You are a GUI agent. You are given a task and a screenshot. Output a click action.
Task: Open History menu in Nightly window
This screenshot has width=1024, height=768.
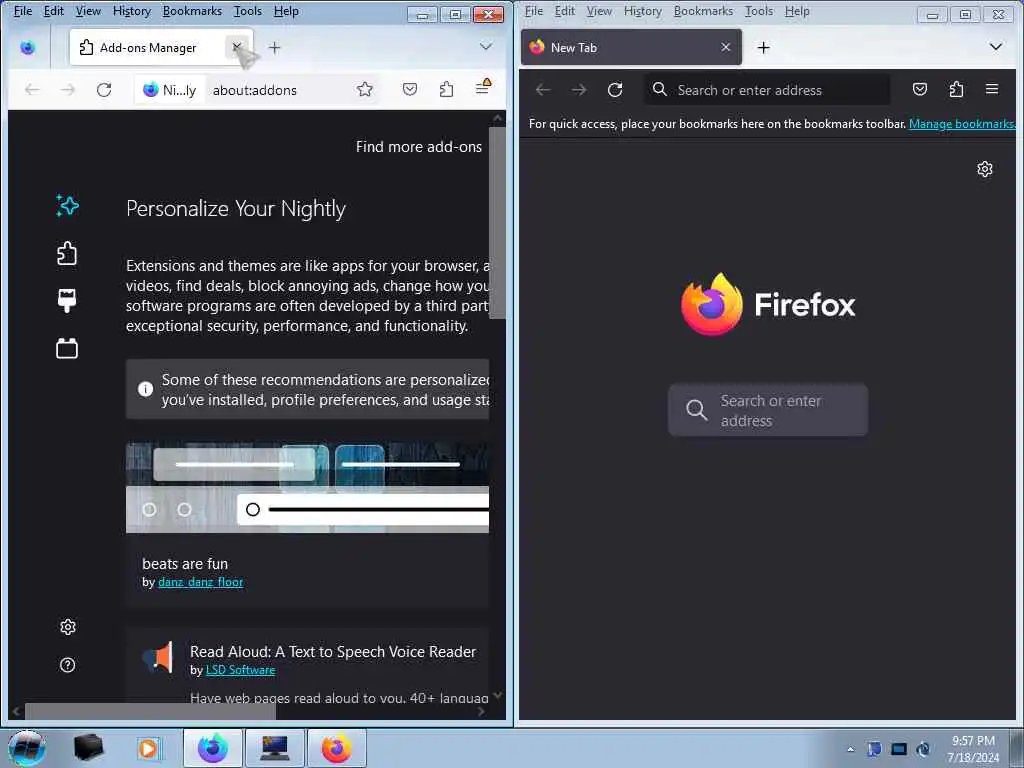pyautogui.click(x=131, y=11)
